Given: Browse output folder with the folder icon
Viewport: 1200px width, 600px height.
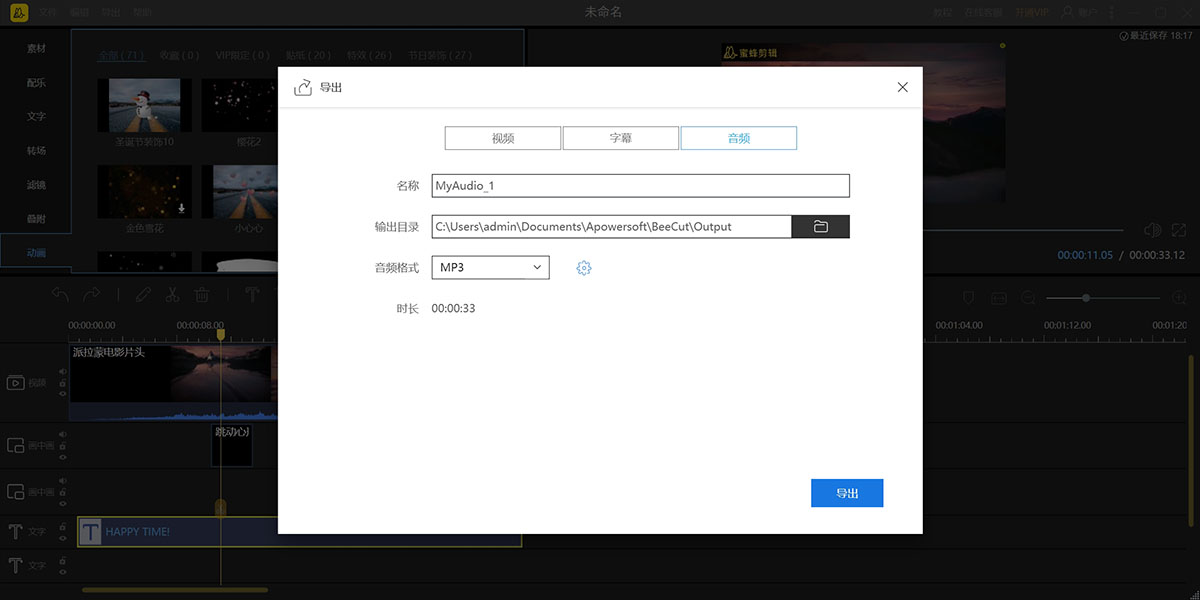Looking at the screenshot, I should click(820, 227).
